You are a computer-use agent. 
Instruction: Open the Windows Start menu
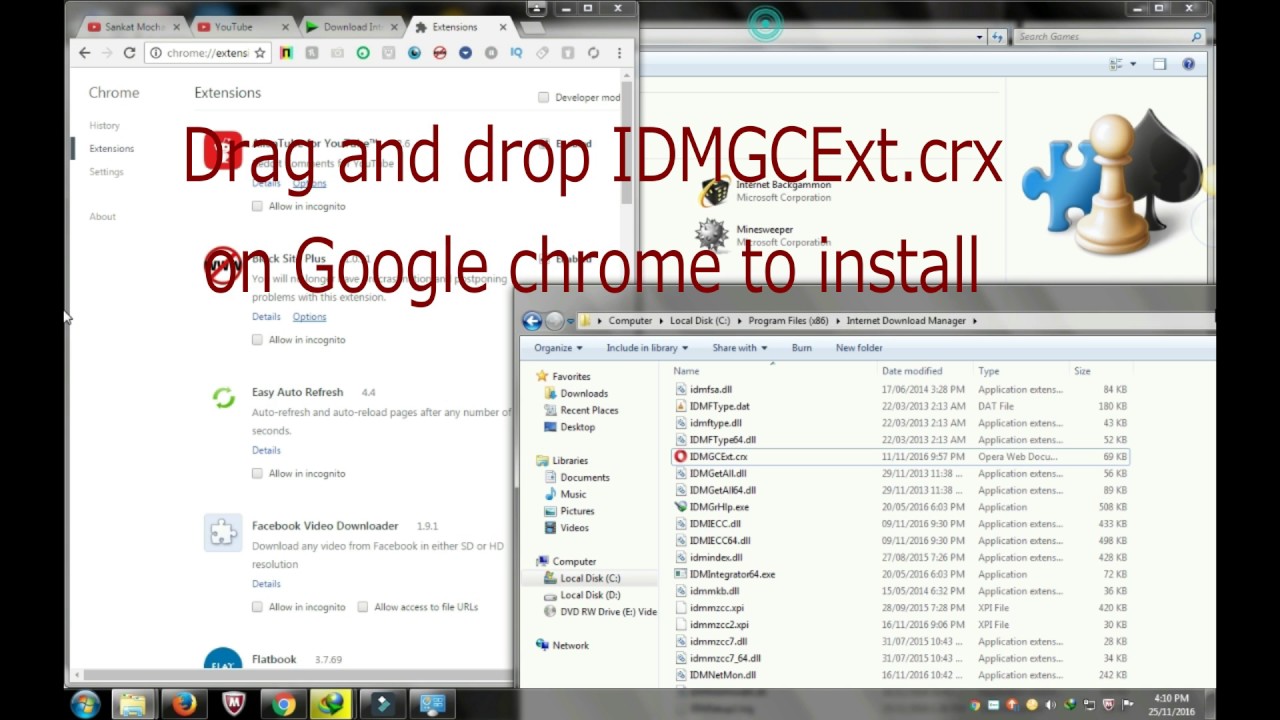[85, 704]
